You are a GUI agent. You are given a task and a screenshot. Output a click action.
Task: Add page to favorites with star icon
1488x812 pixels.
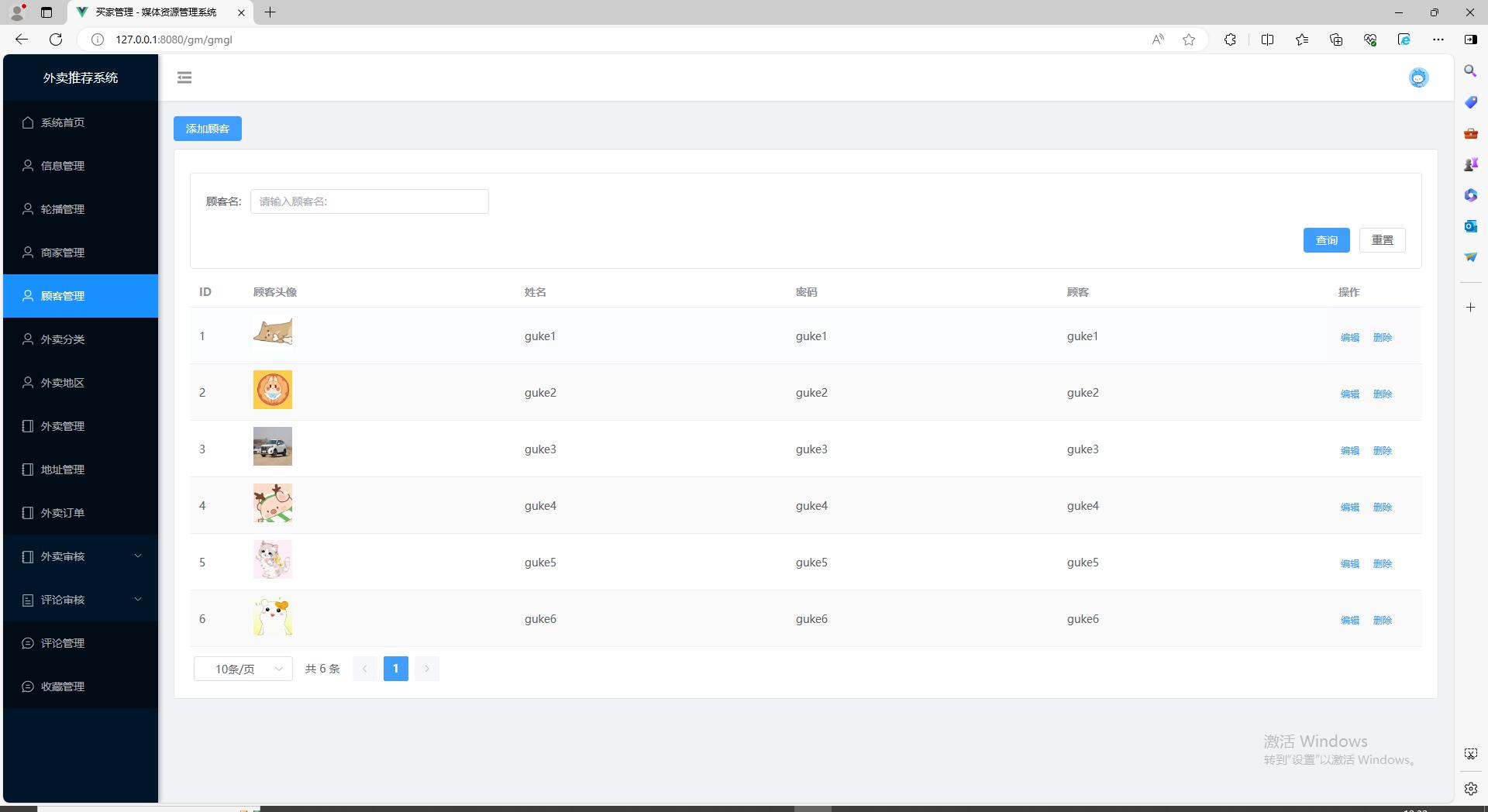pos(1189,40)
